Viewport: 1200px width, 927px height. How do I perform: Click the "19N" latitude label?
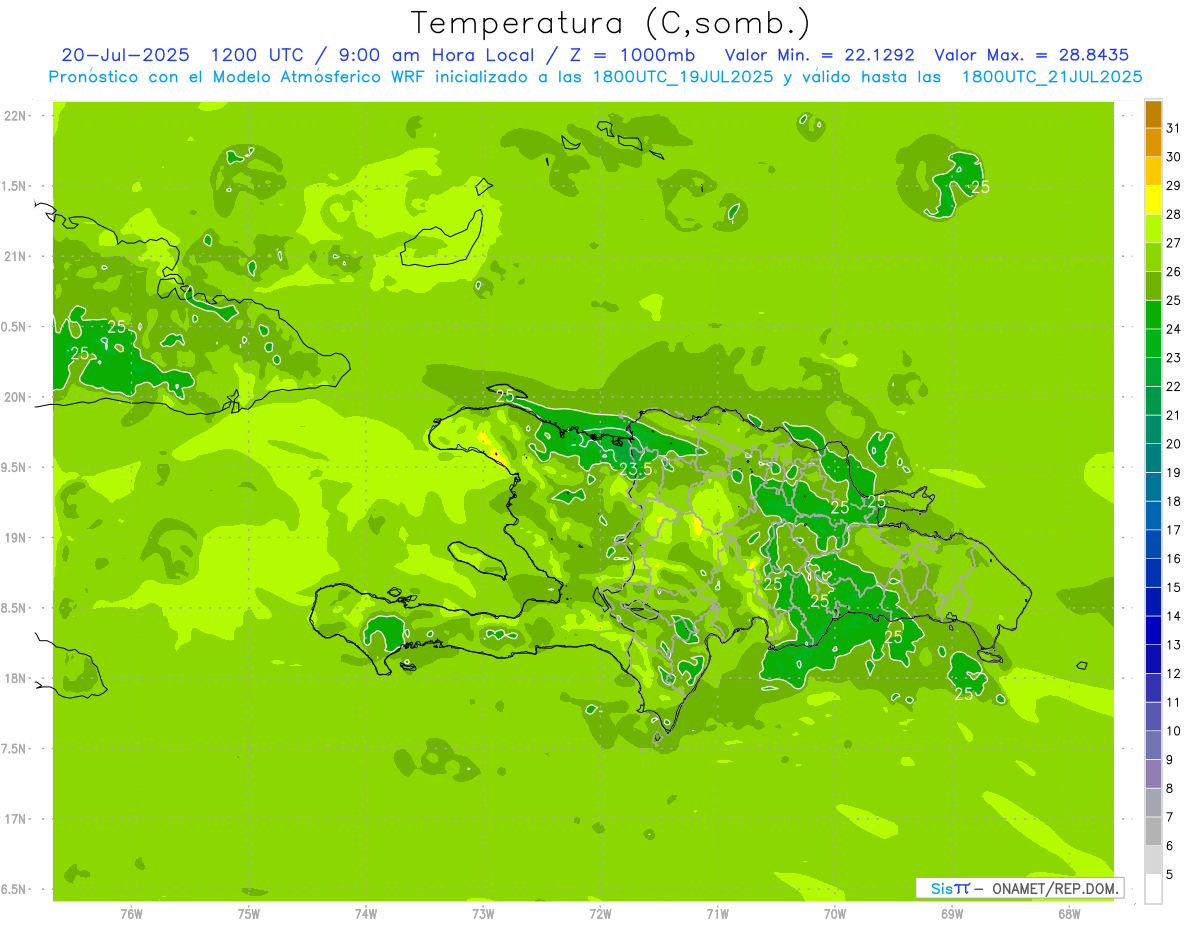(17, 538)
